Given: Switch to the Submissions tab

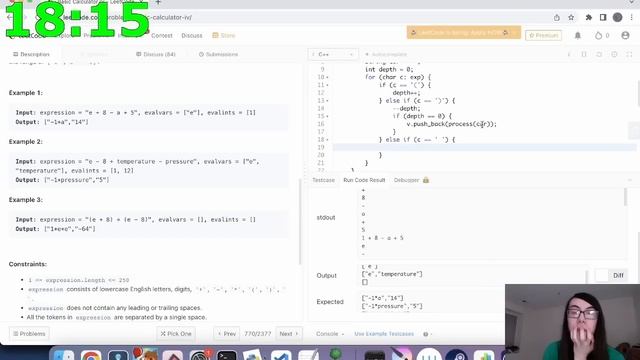Looking at the screenshot, I should click(x=218, y=54).
